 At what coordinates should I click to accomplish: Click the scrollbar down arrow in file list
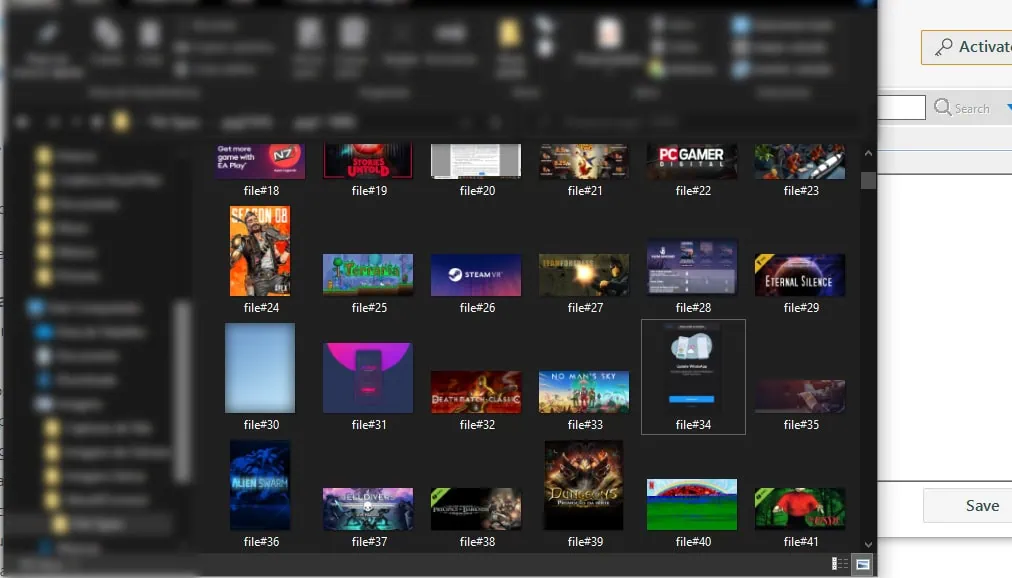pos(868,544)
